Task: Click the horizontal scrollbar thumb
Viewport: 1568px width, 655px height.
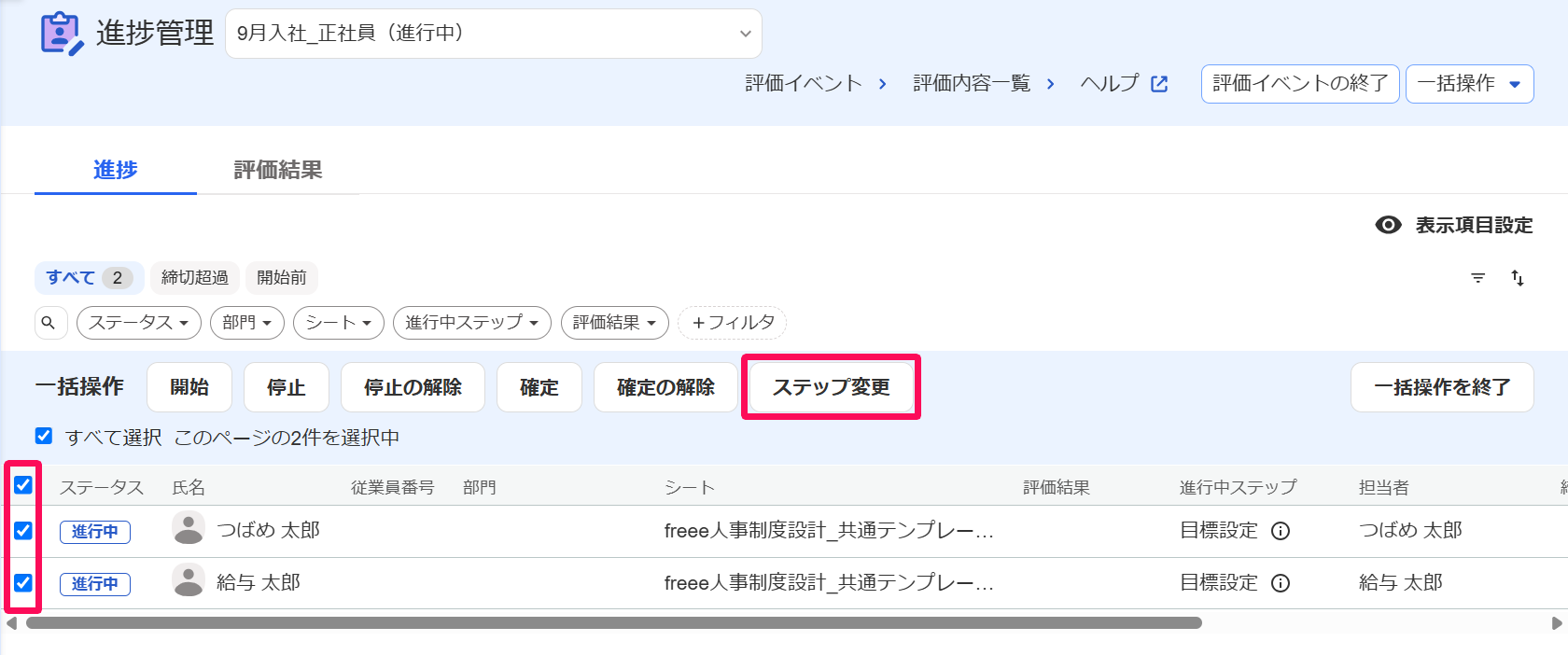Action: pyautogui.click(x=614, y=623)
